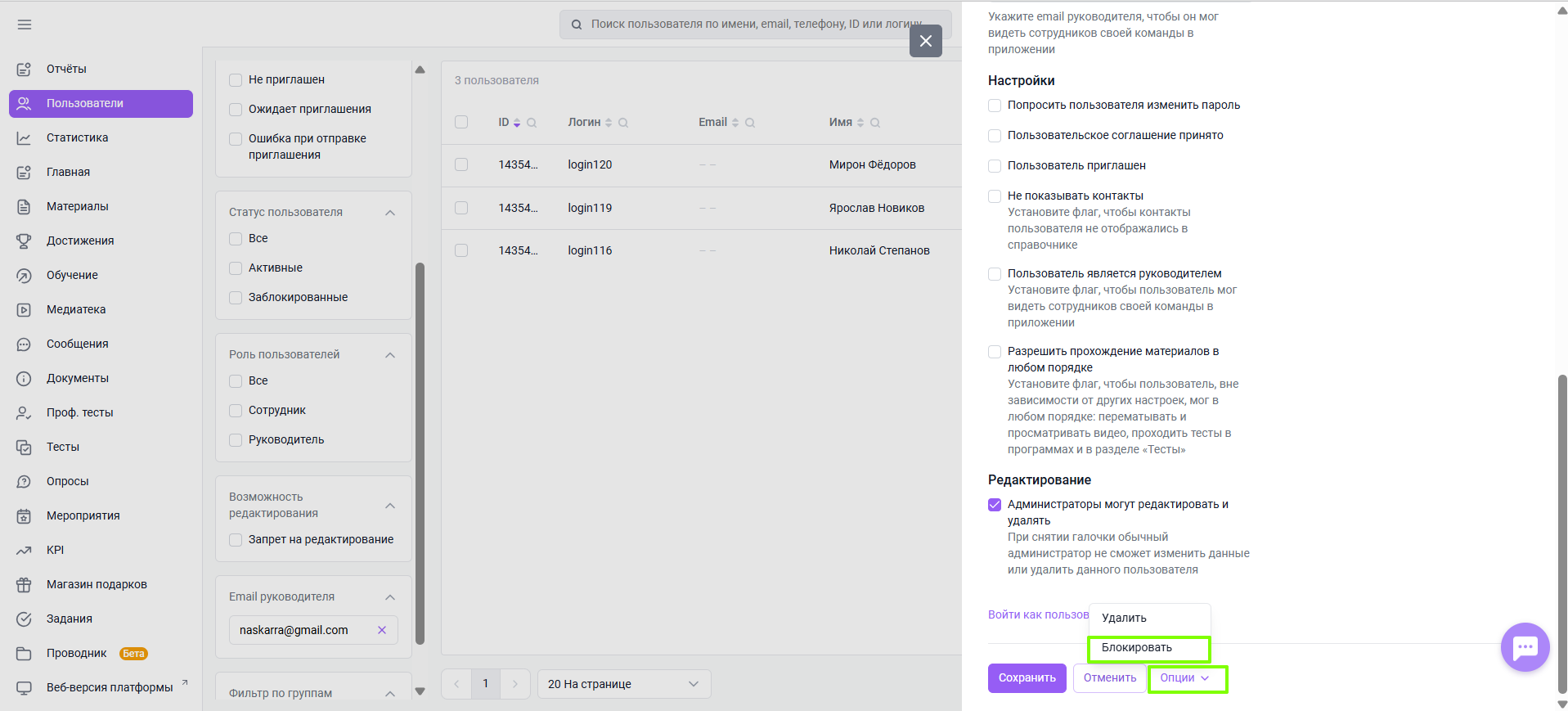Collapse the Статус пользователя filter section
The width and height of the screenshot is (1568, 711).
coord(390,213)
